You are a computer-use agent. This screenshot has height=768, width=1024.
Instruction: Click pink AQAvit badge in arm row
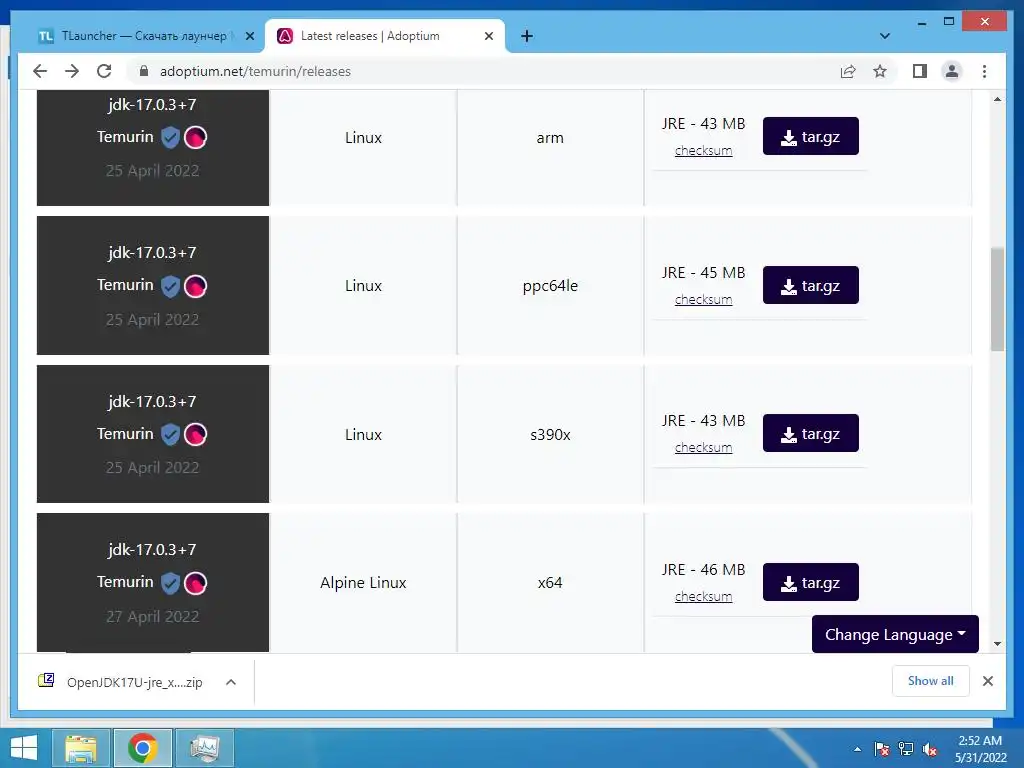pyautogui.click(x=195, y=138)
